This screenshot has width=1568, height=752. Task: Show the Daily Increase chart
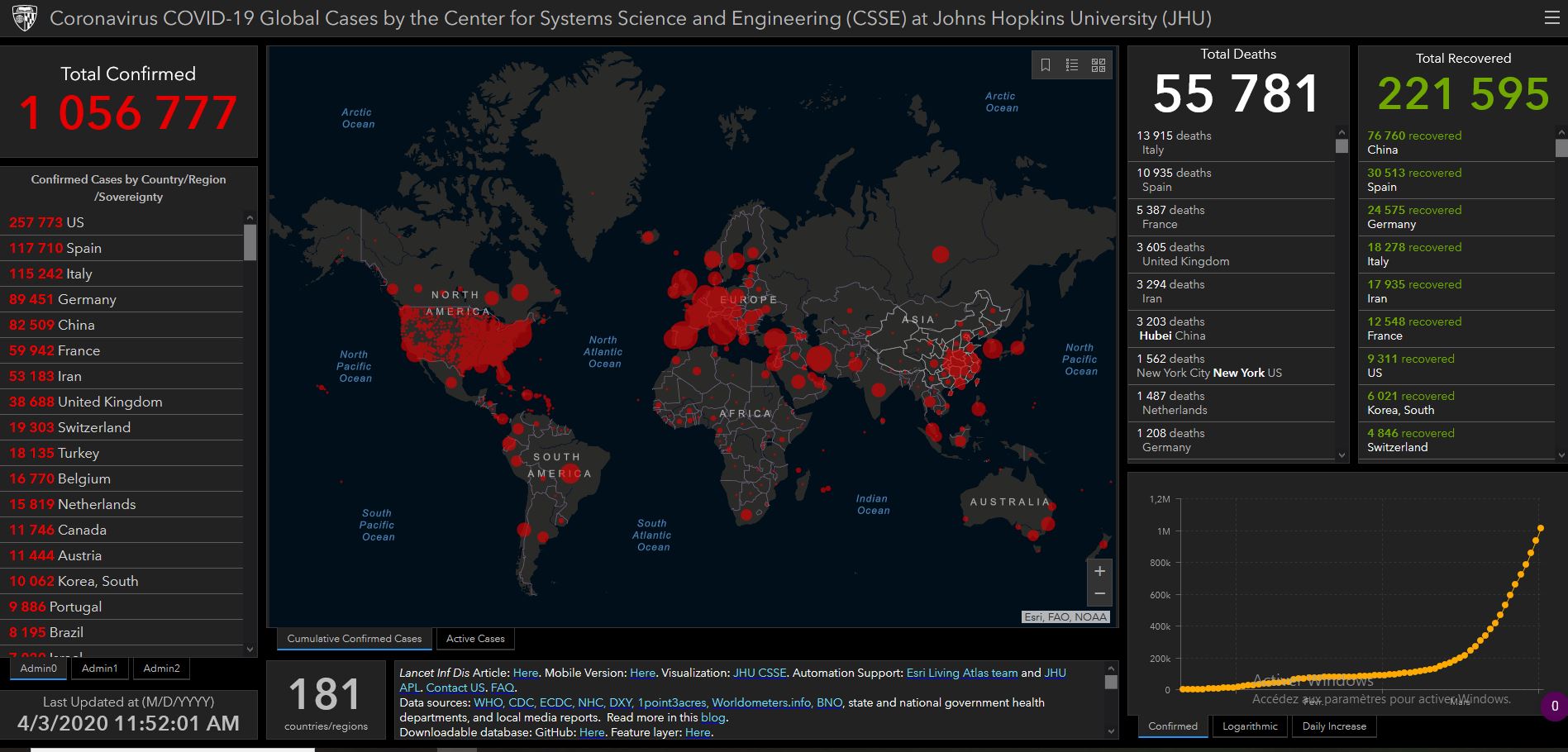(x=1333, y=726)
